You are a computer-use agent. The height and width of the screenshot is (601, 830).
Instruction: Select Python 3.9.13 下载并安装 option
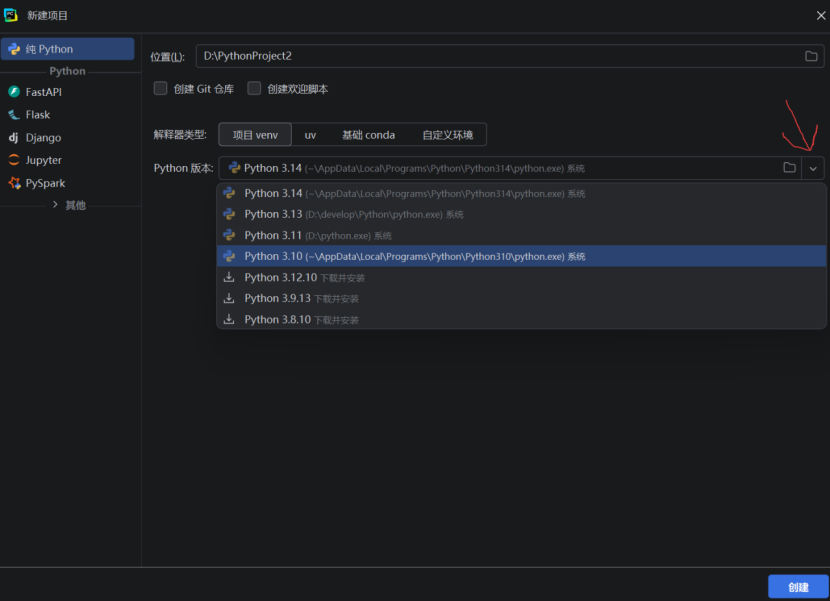[521, 299]
